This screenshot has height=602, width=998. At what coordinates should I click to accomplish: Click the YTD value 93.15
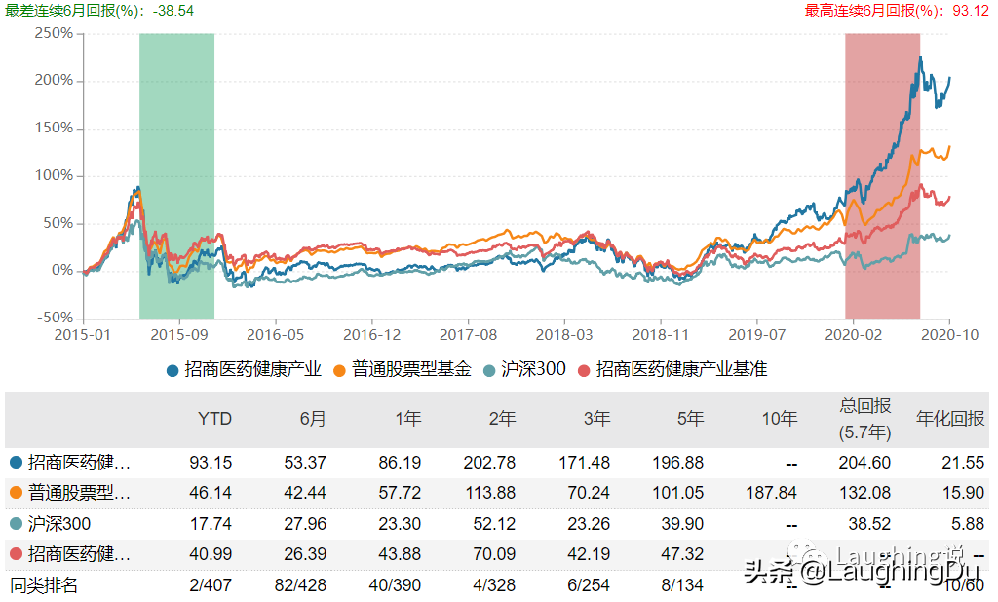click(211, 463)
